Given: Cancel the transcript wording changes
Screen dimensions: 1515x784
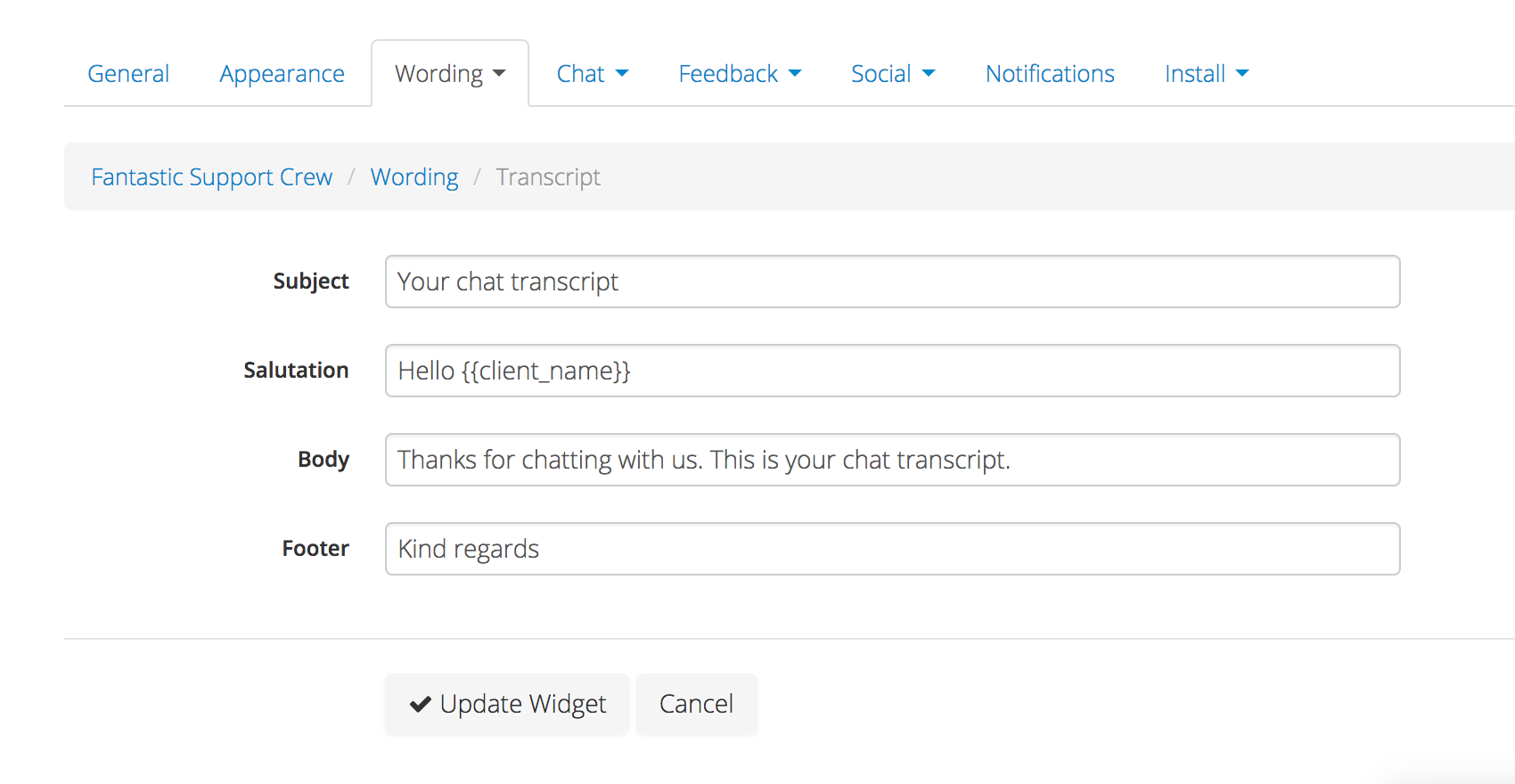Looking at the screenshot, I should (696, 704).
